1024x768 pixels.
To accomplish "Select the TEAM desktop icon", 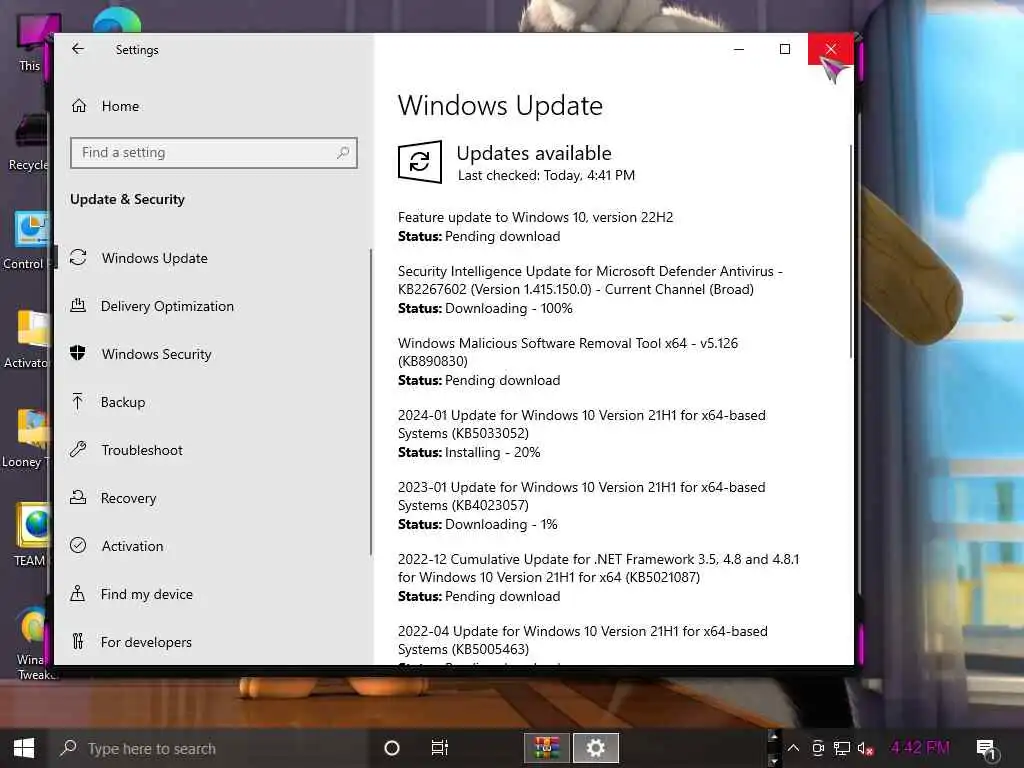I will point(30,534).
